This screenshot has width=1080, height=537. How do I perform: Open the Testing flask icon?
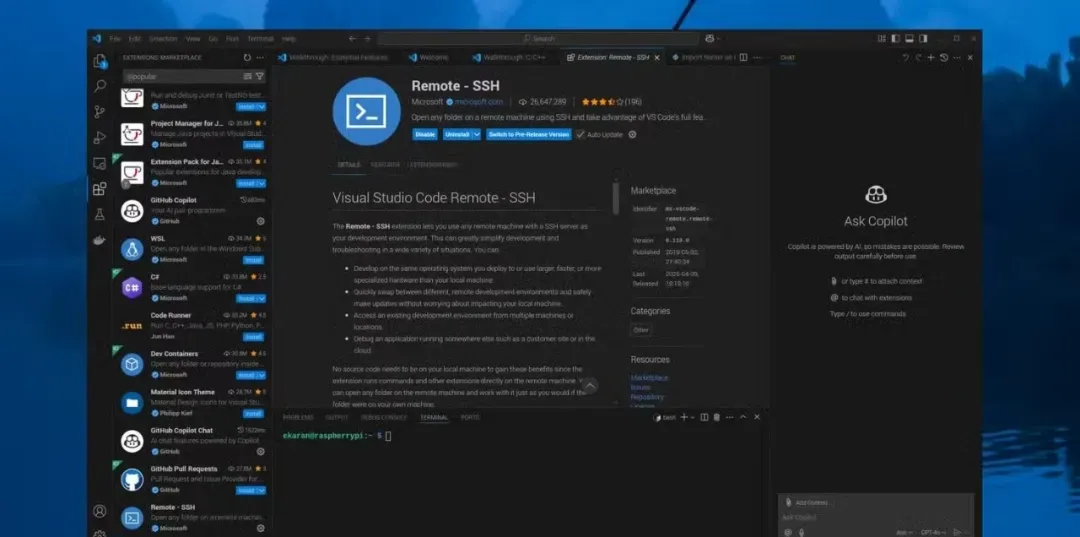pyautogui.click(x=100, y=214)
